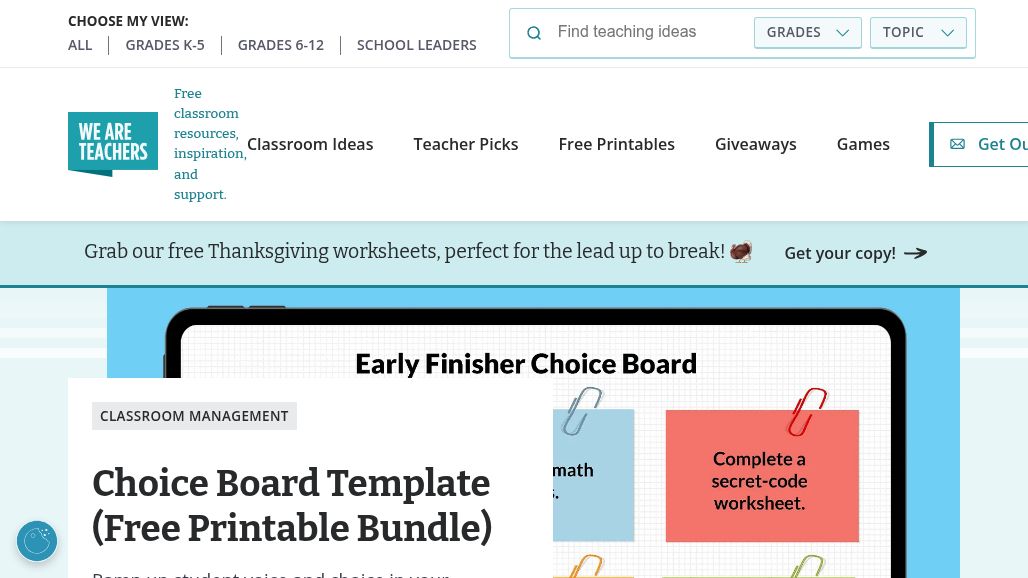Click the We Are Teachers logo
The image size is (1028, 578).
113,144
